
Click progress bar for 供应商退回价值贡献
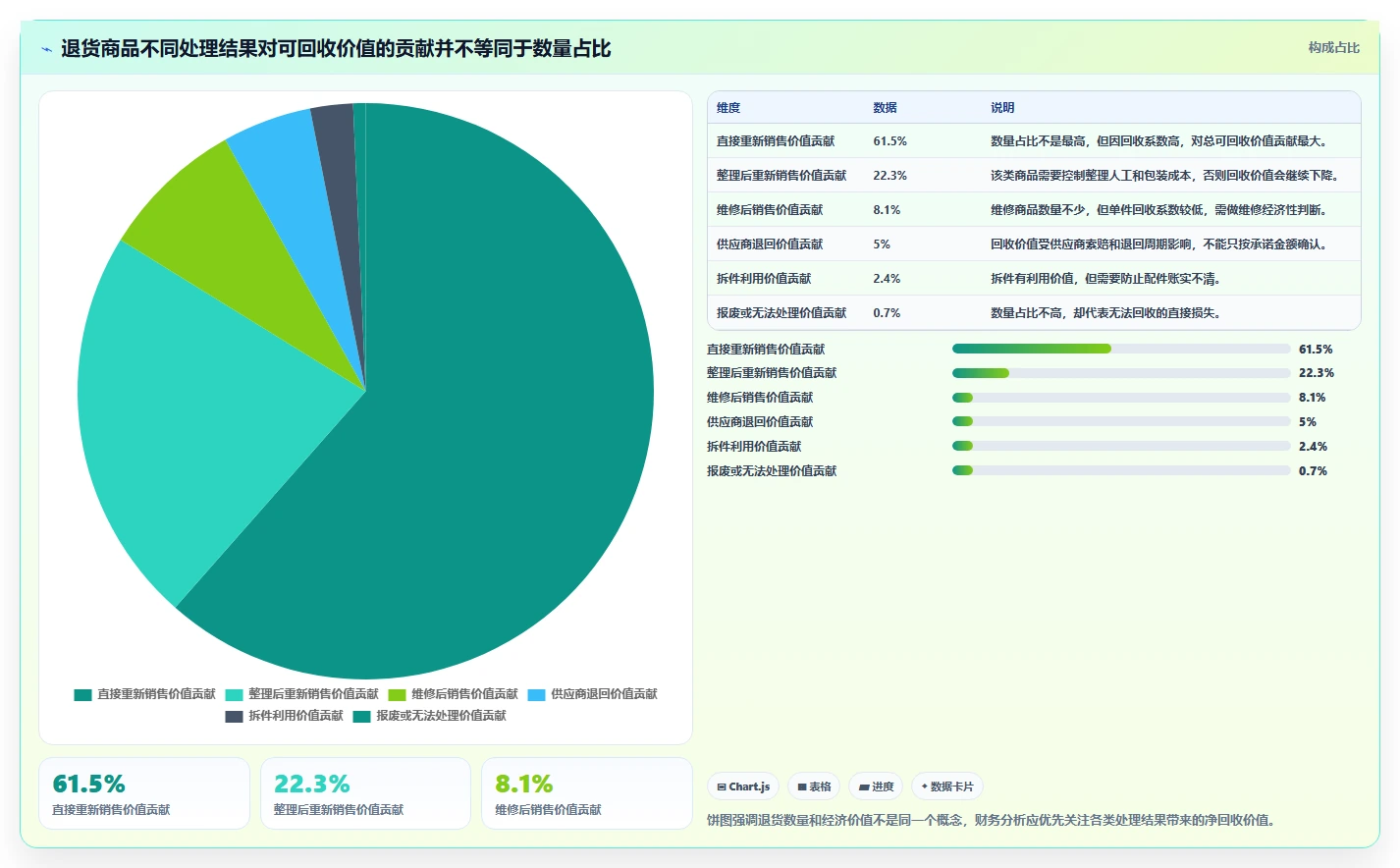click(x=1121, y=421)
